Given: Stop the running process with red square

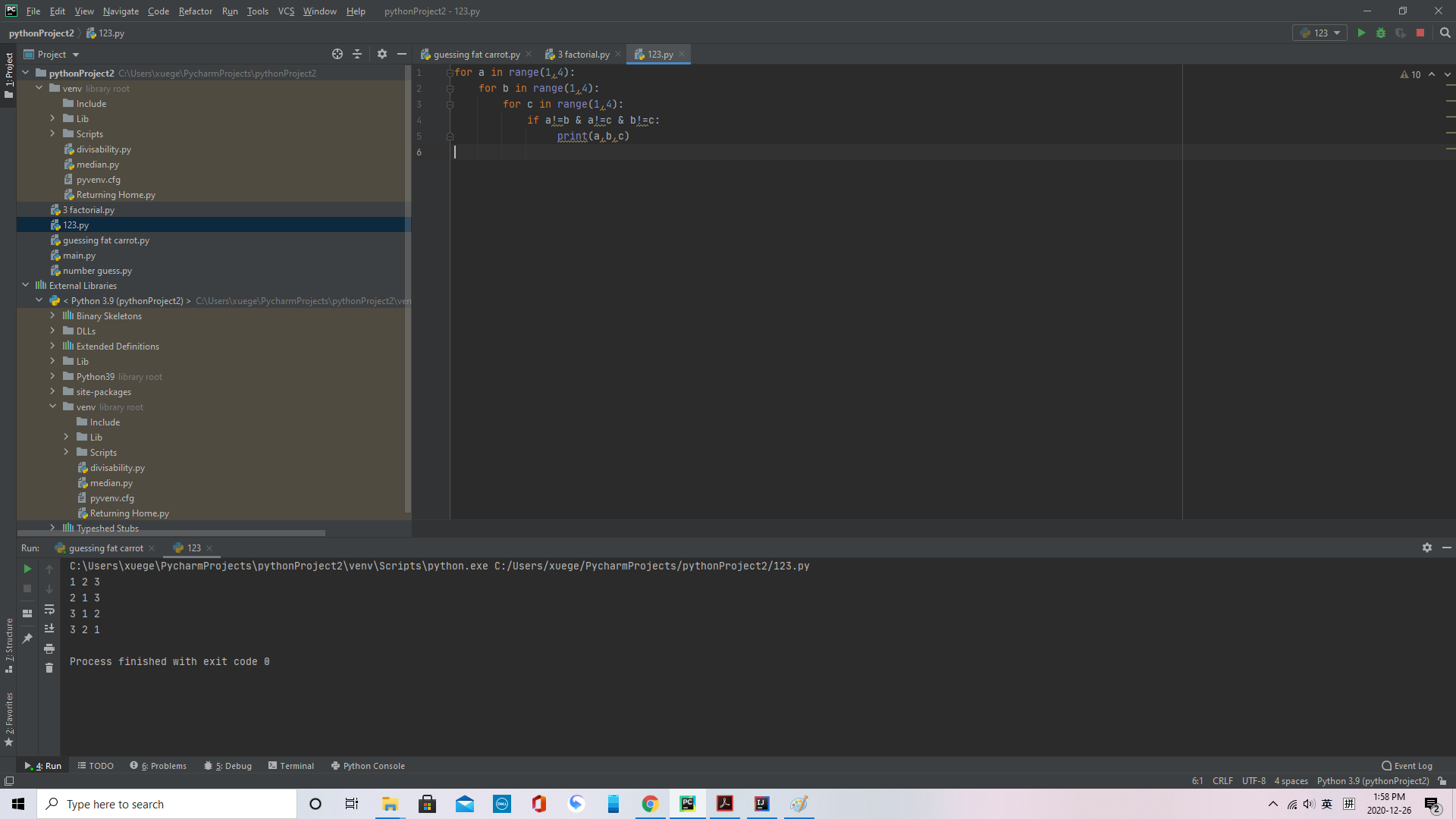Looking at the screenshot, I should [1420, 33].
